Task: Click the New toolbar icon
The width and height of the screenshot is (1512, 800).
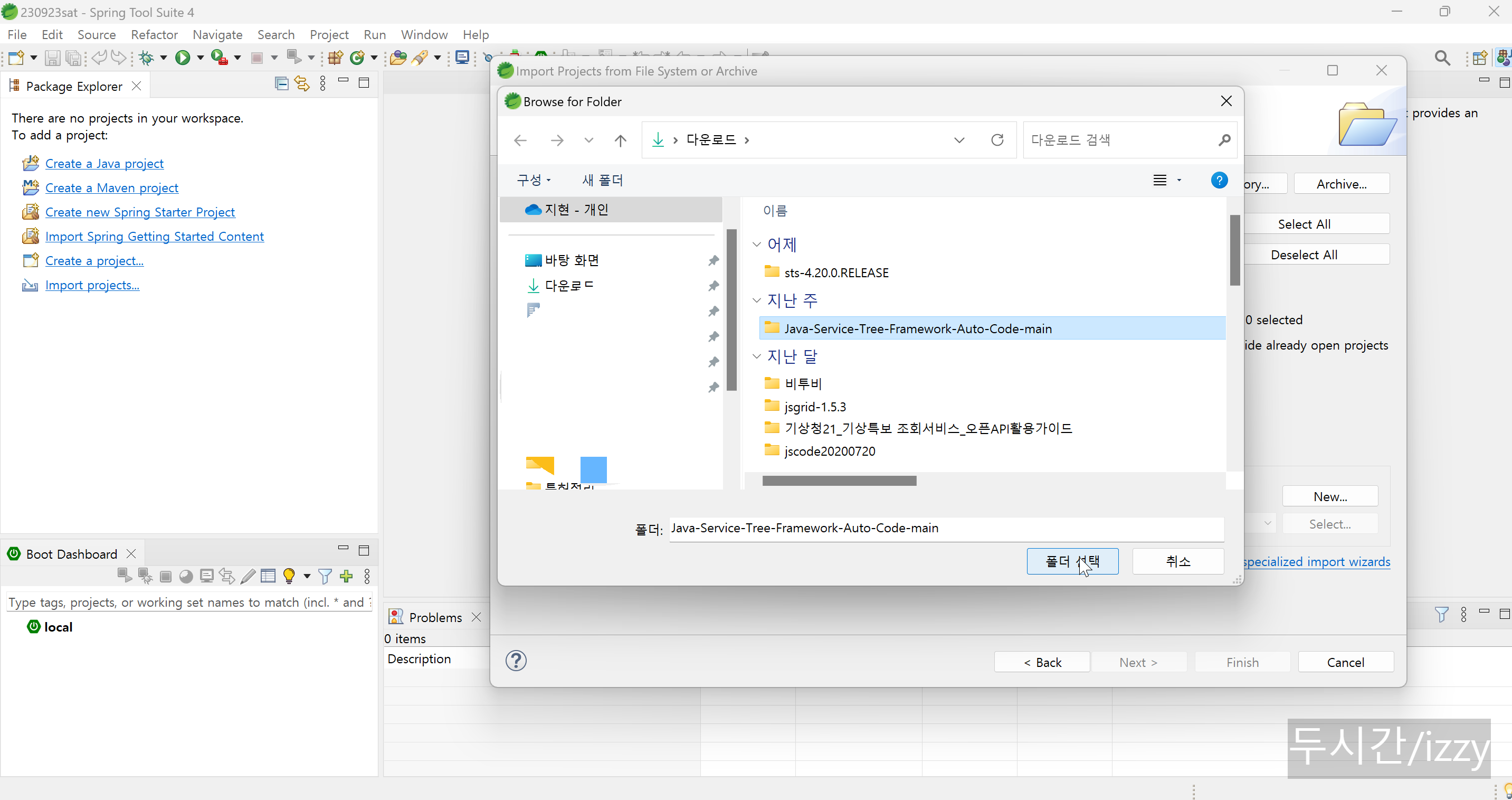Action: (16, 58)
